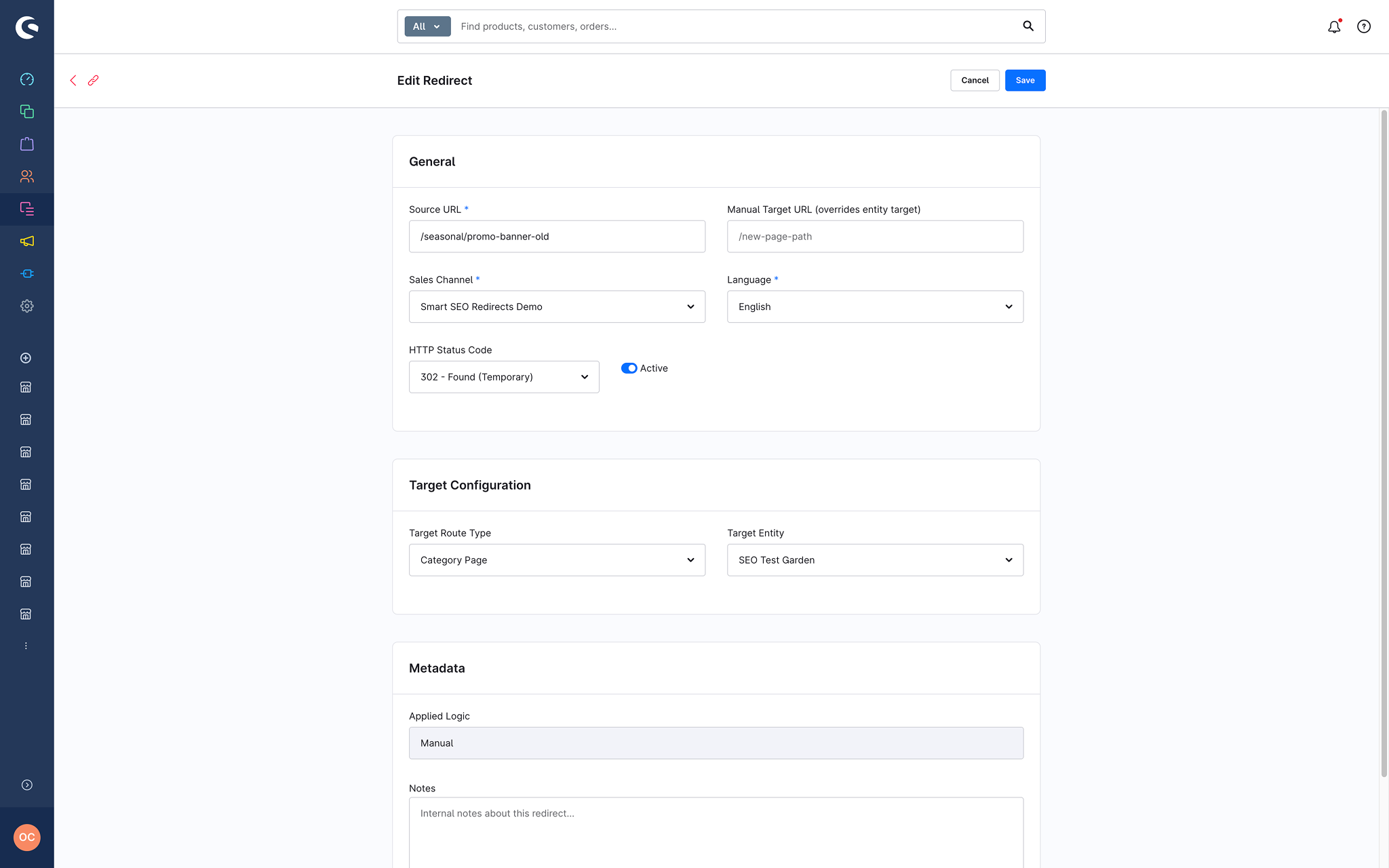Click the red link icon in header
Screen dimensions: 1389x868
[x=94, y=80]
